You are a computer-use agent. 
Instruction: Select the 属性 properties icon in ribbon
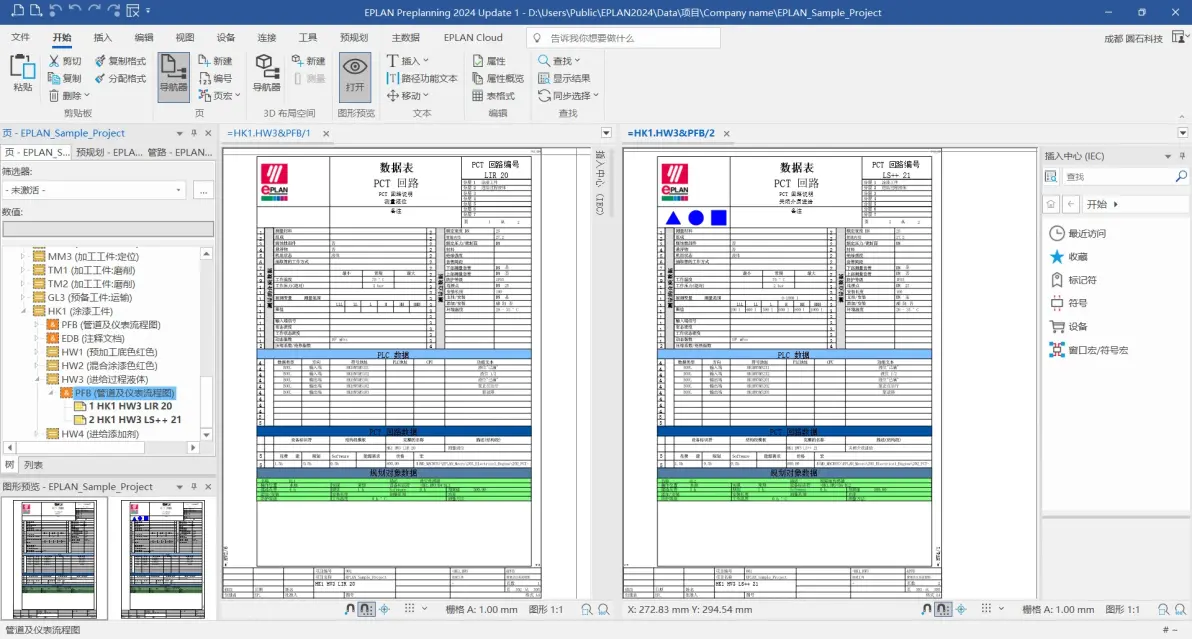point(478,61)
